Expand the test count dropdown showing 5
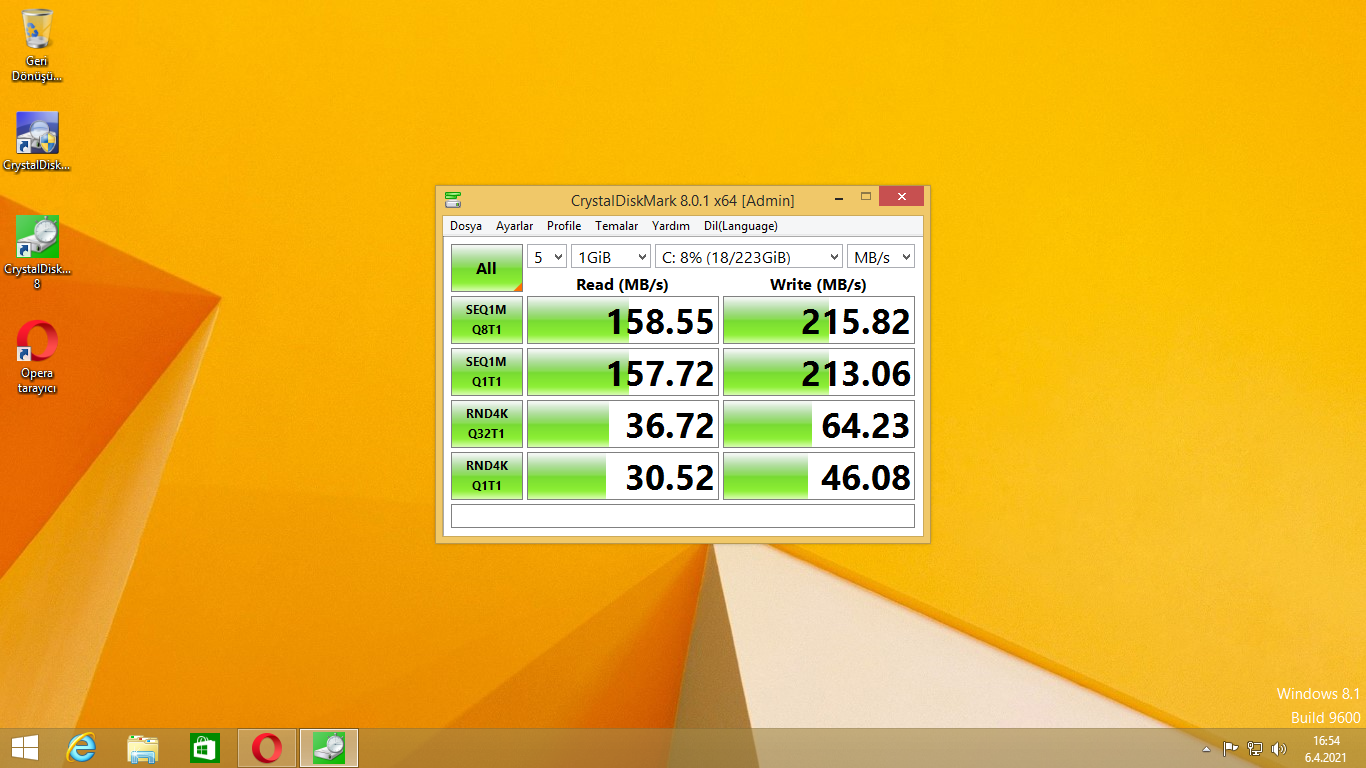 click(547, 257)
